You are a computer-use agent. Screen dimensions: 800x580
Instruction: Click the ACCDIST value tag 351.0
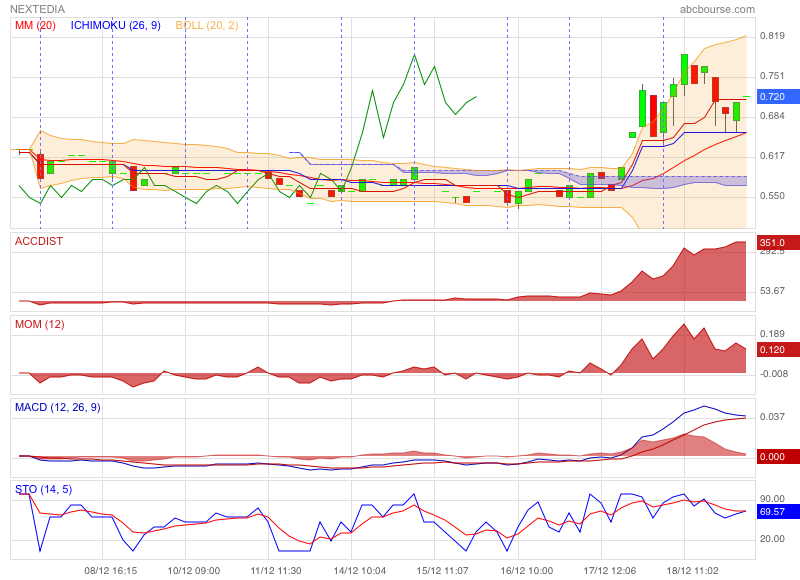pos(778,243)
